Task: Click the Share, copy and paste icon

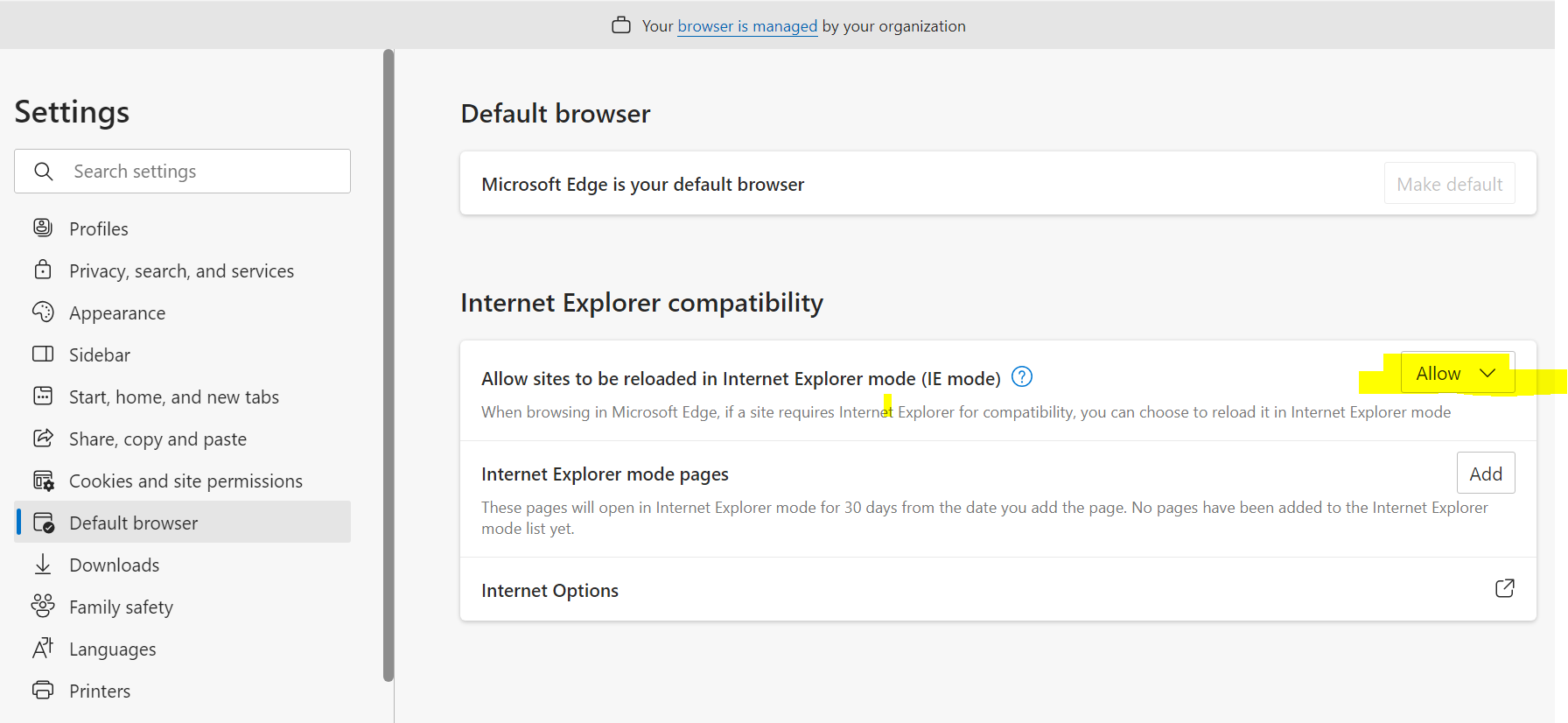Action: click(43, 439)
